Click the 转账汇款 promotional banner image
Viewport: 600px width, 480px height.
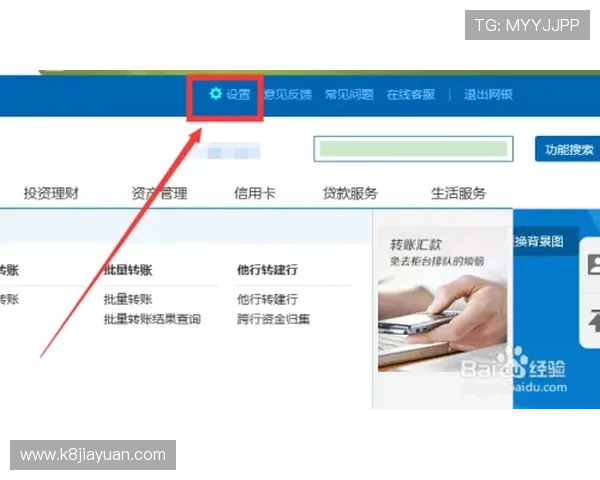point(443,299)
